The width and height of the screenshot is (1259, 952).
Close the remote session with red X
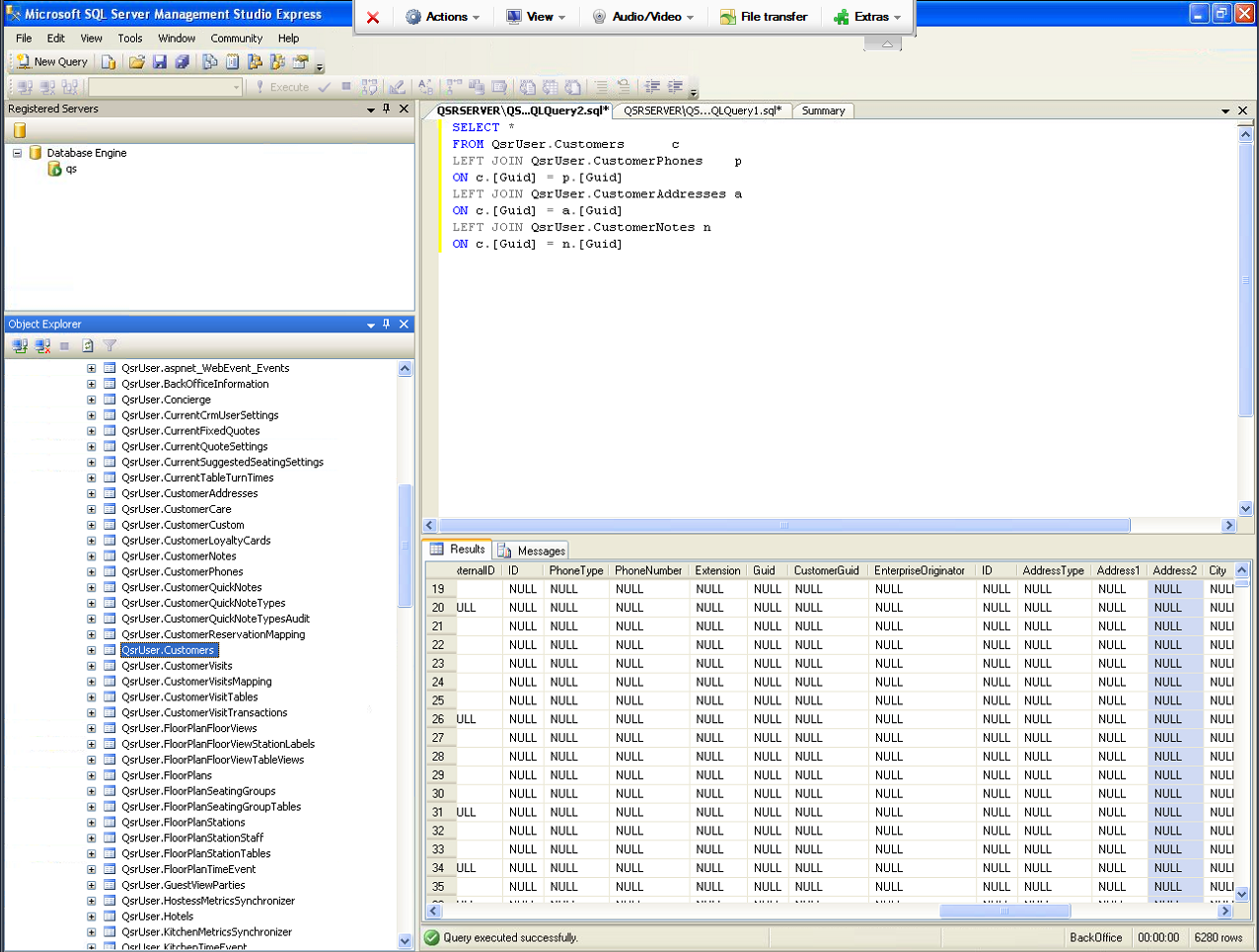tap(372, 17)
